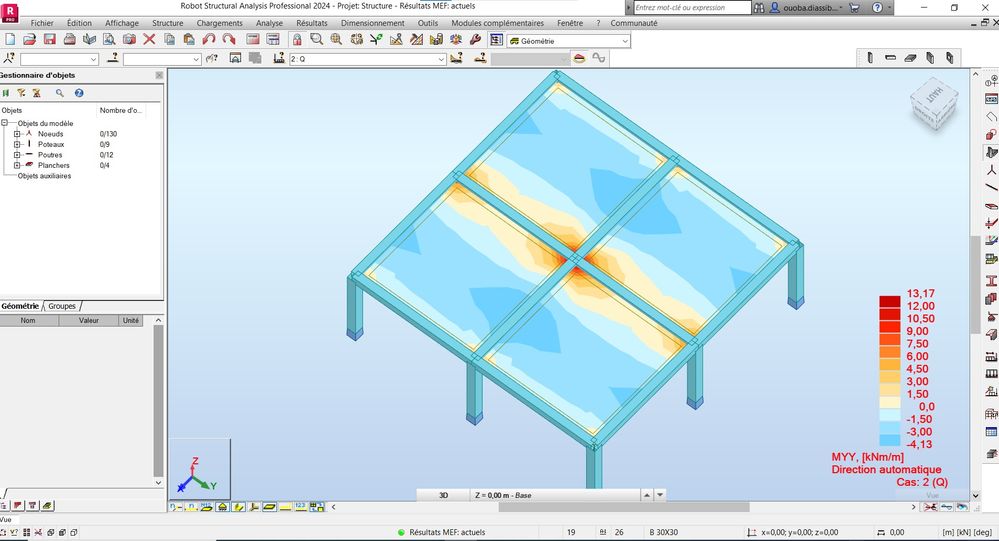Open the Géométrie layout dropdown

tap(569, 41)
